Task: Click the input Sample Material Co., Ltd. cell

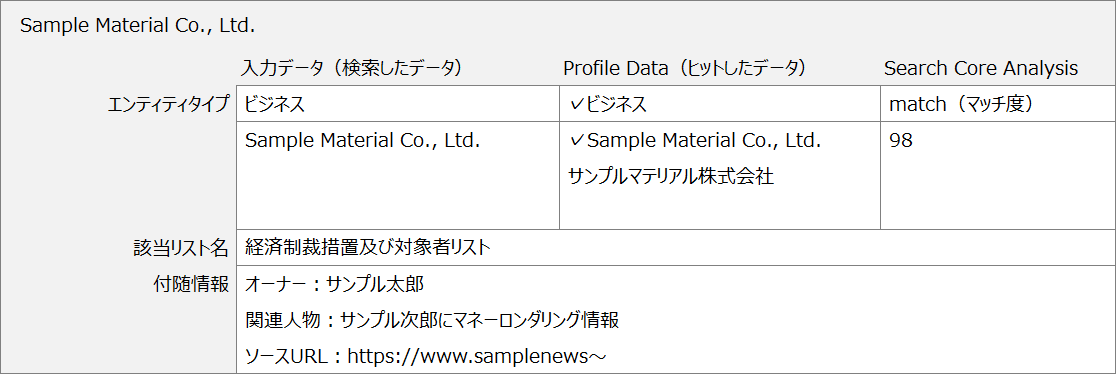Action: click(398, 176)
